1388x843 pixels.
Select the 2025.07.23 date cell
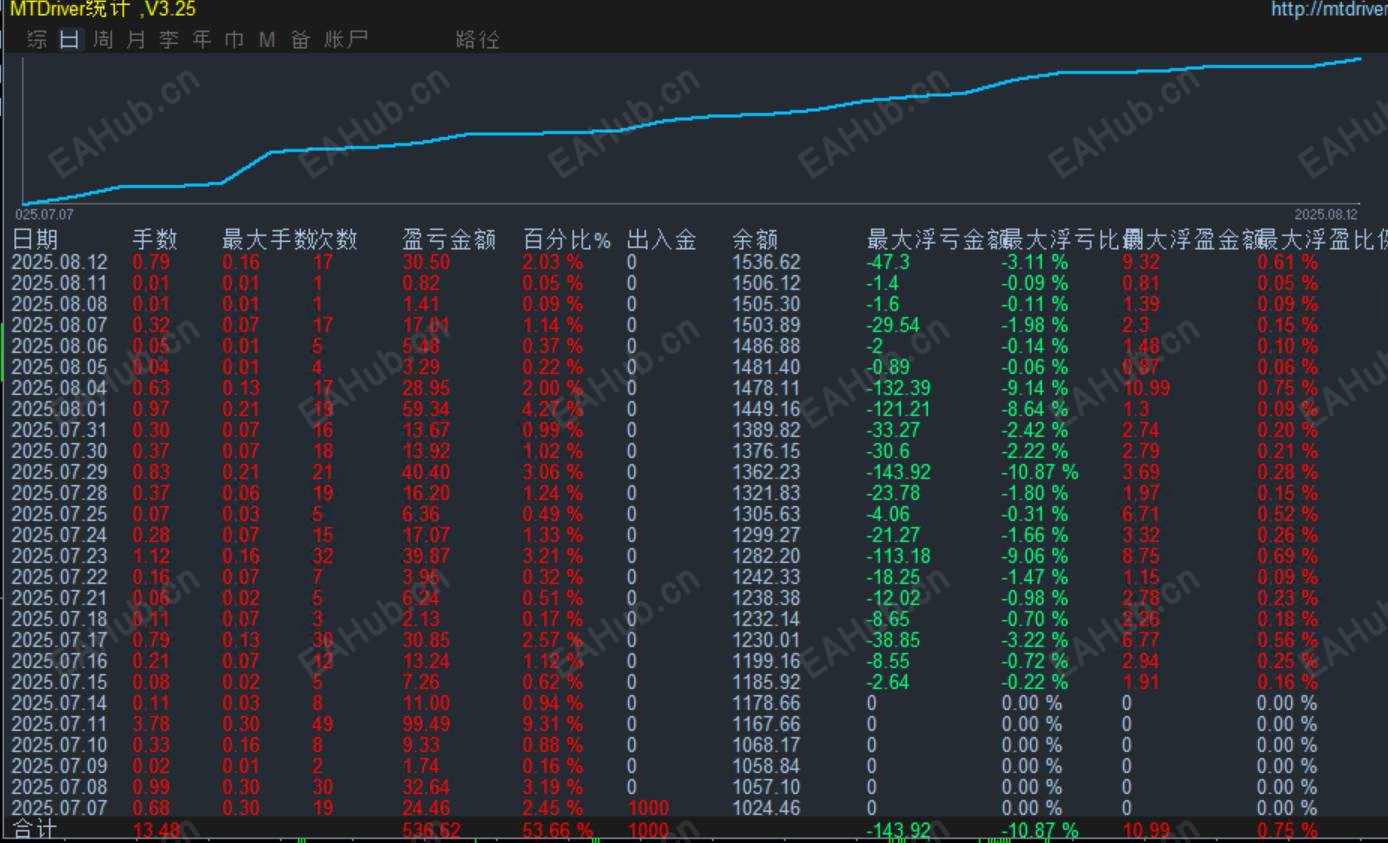[x=59, y=556]
